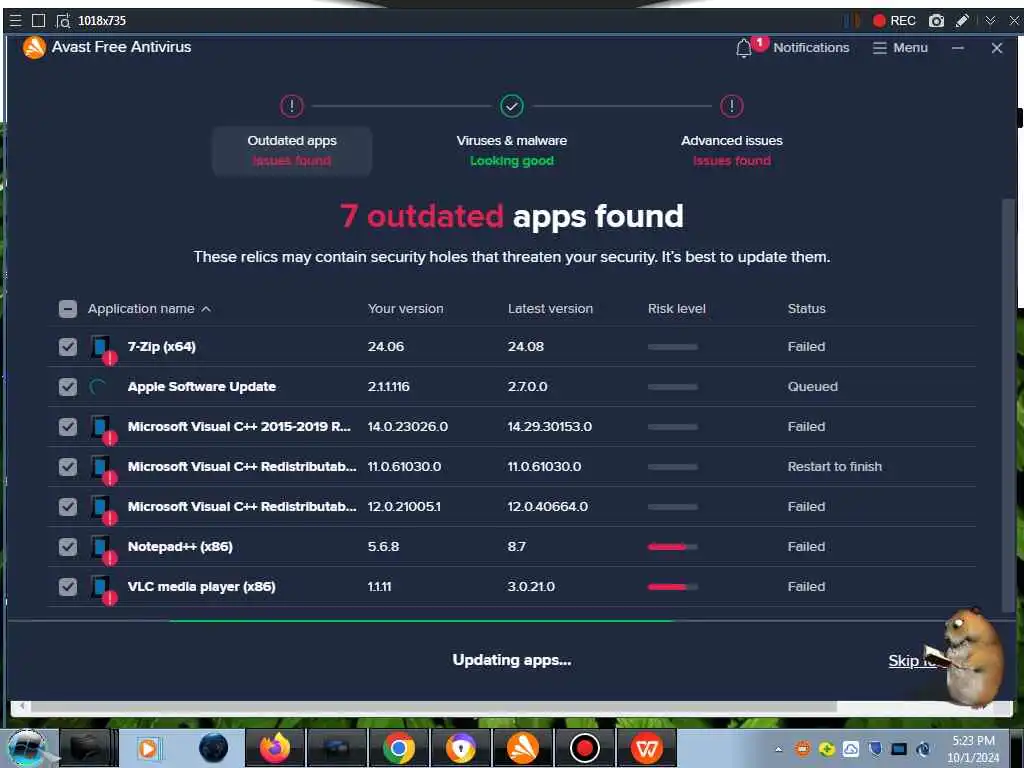Open the media player taskbar icon
The image size is (1024, 768).
[x=148, y=748]
